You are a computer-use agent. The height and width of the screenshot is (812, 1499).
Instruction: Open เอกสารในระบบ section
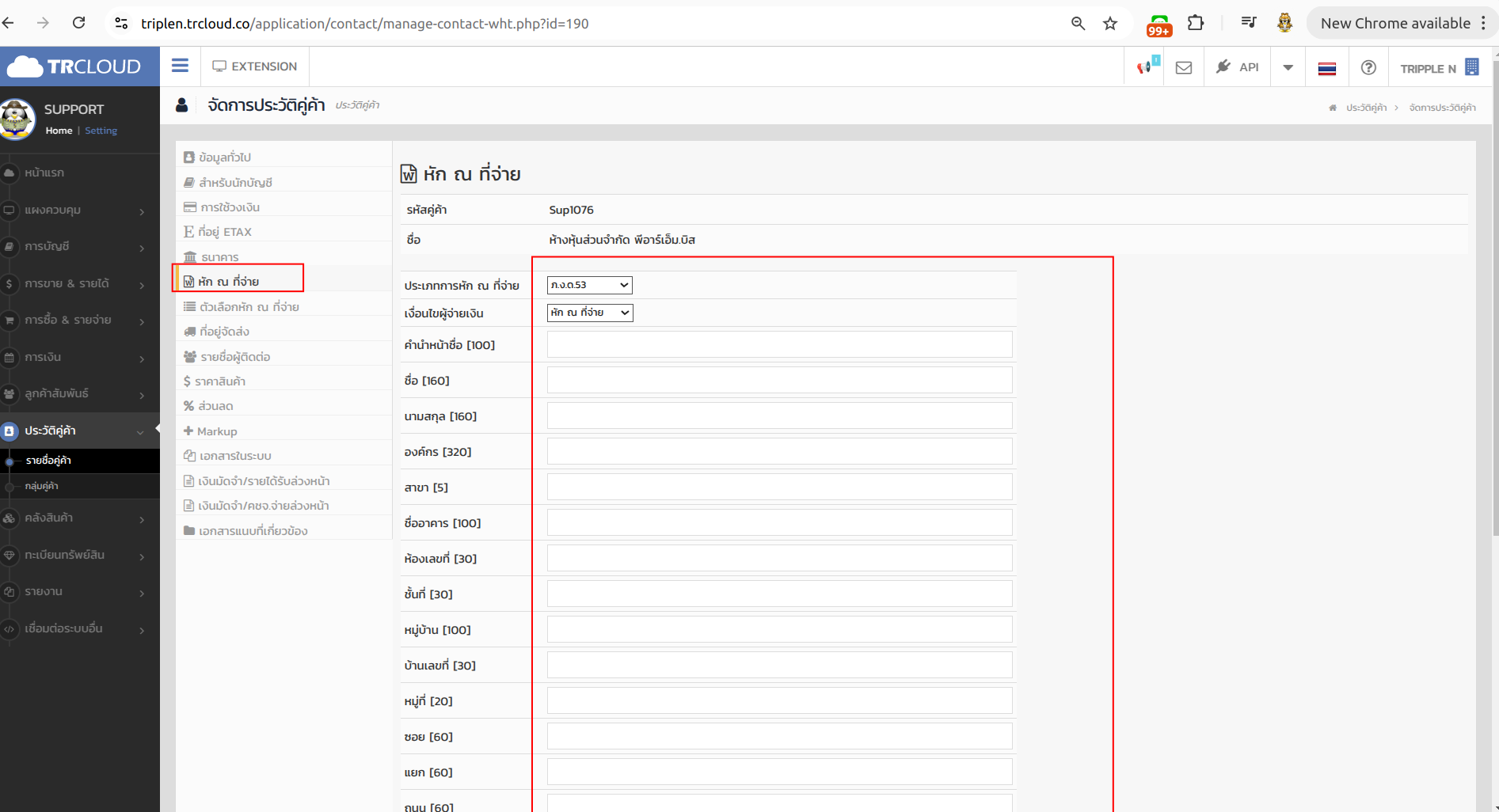[x=283, y=455]
